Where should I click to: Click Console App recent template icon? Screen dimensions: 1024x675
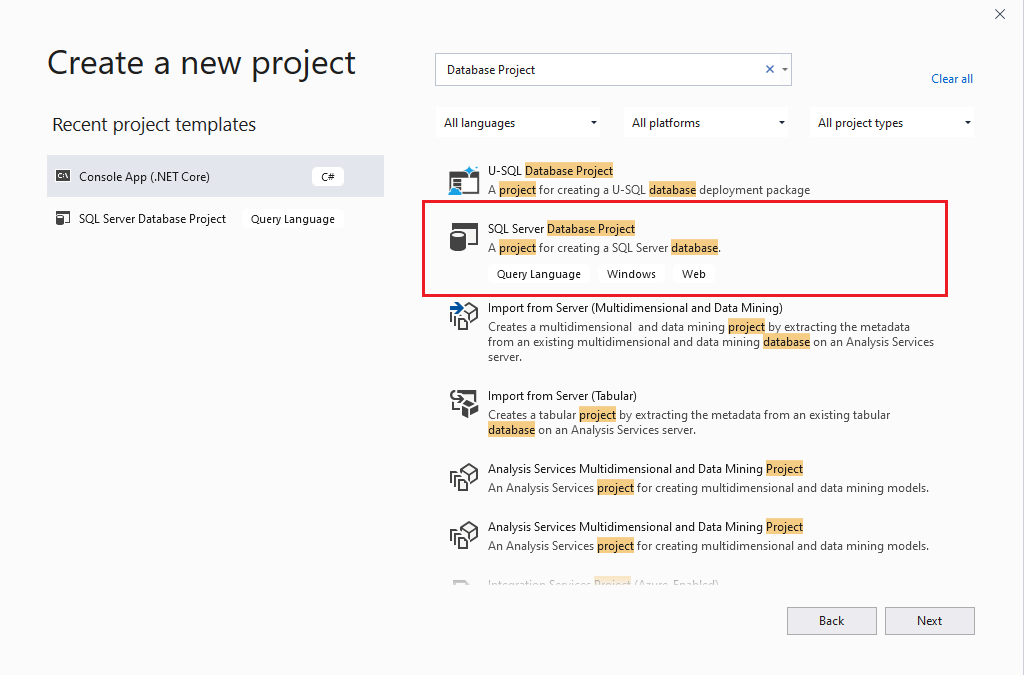coord(63,177)
